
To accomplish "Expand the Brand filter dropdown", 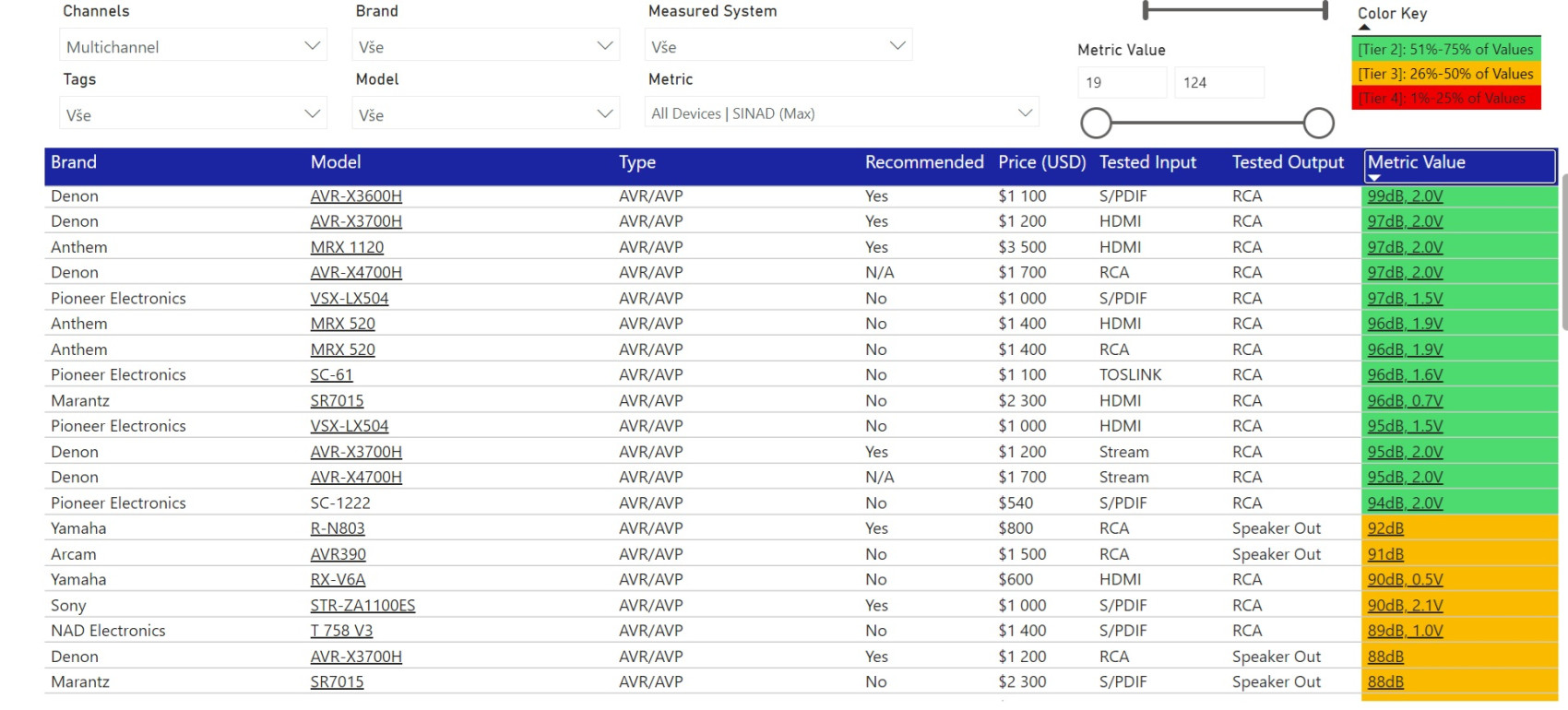I will (x=486, y=46).
